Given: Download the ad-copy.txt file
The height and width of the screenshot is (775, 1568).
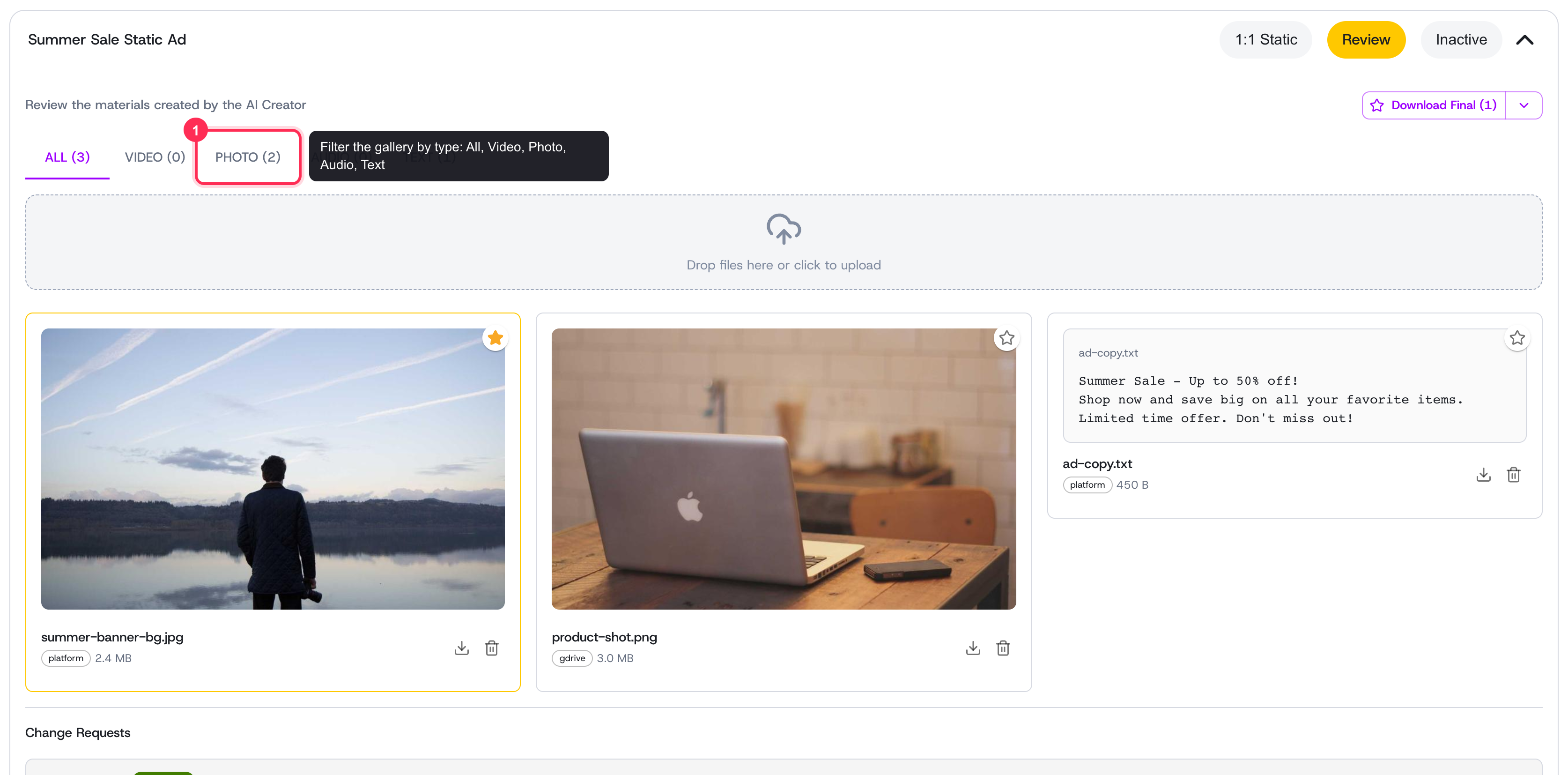Looking at the screenshot, I should click(x=1483, y=474).
